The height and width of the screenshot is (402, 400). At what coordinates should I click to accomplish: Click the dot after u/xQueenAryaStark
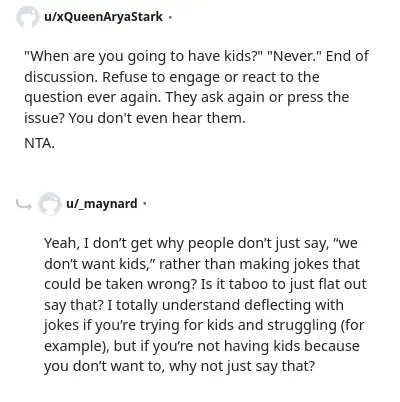(x=170, y=17)
